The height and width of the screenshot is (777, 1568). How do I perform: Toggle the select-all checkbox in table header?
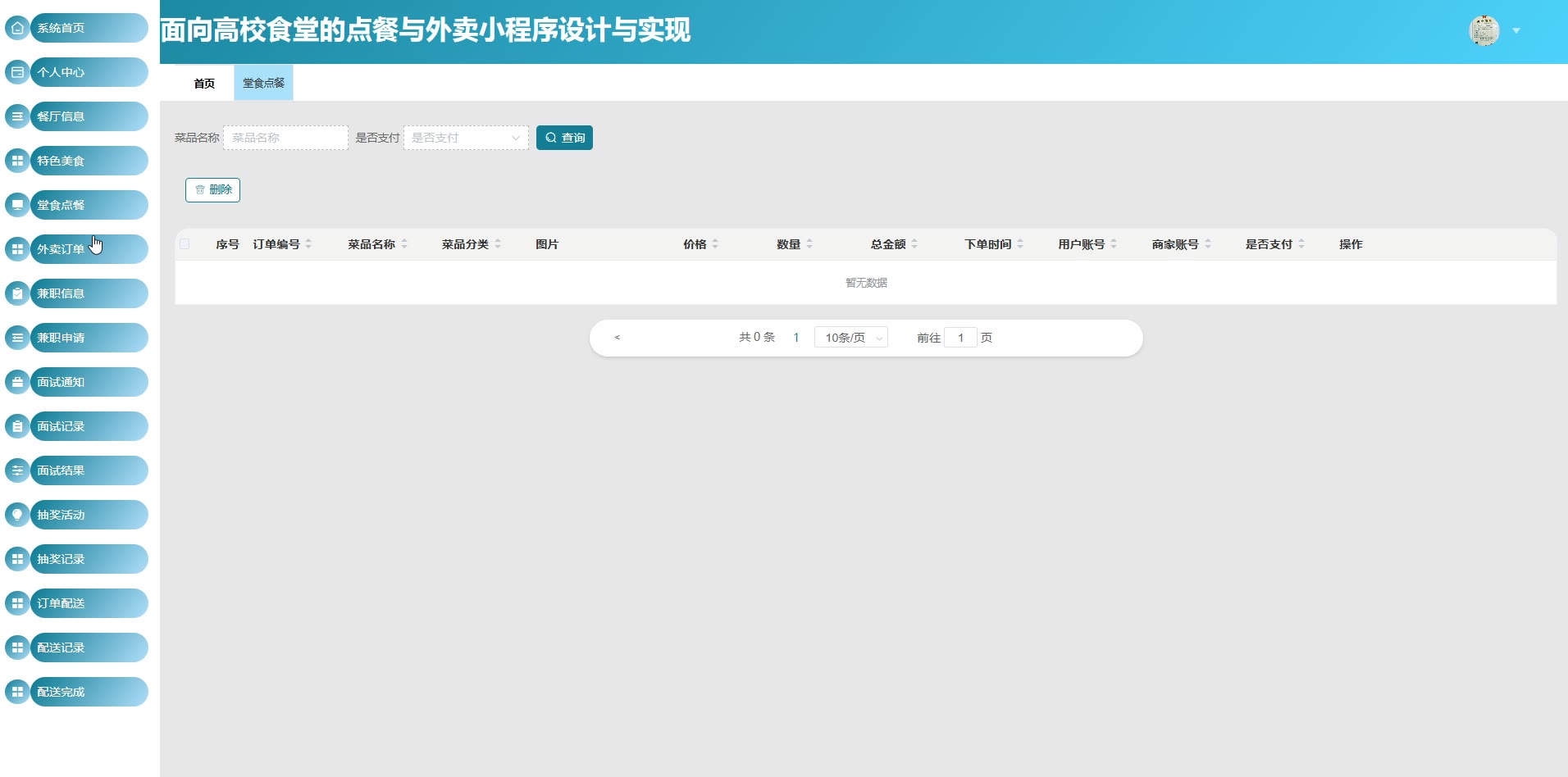tap(185, 244)
